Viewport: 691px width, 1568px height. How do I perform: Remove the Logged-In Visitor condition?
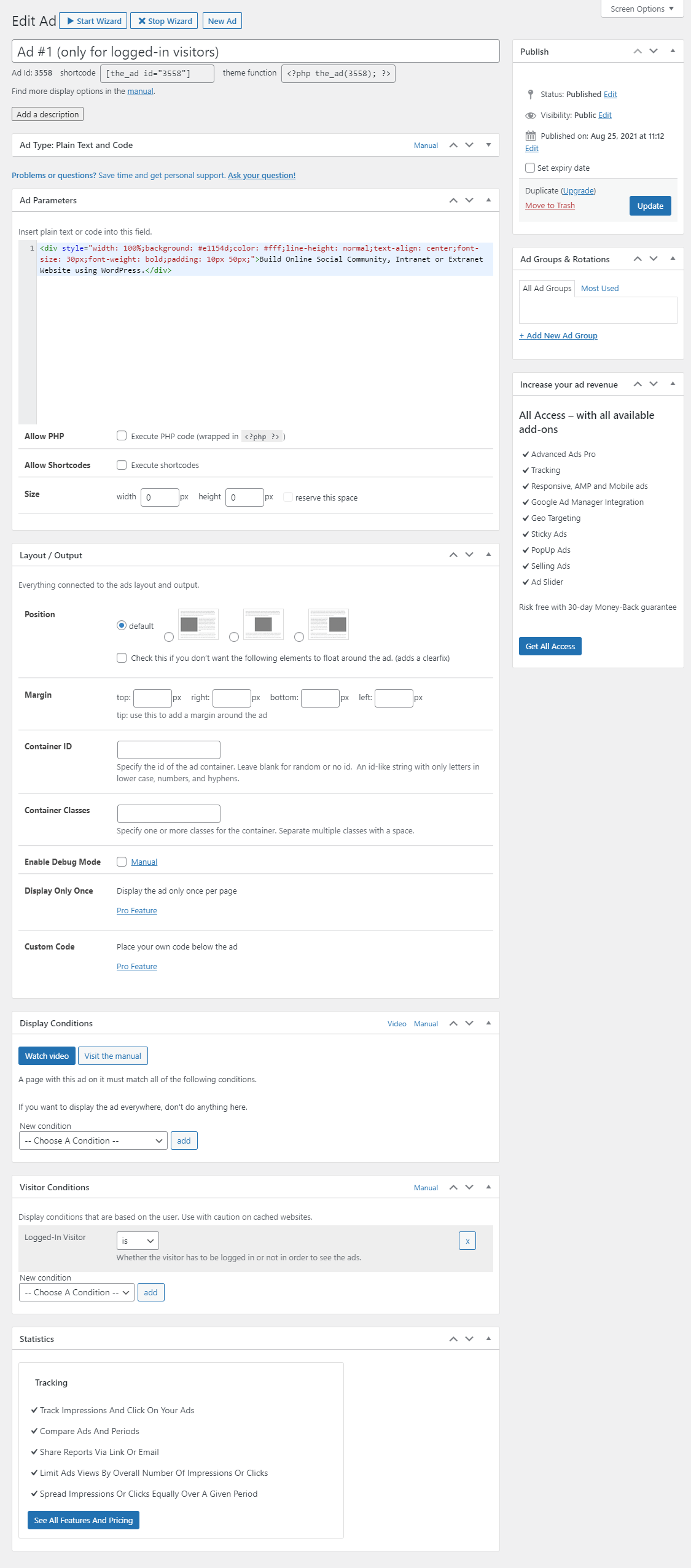tap(467, 1241)
